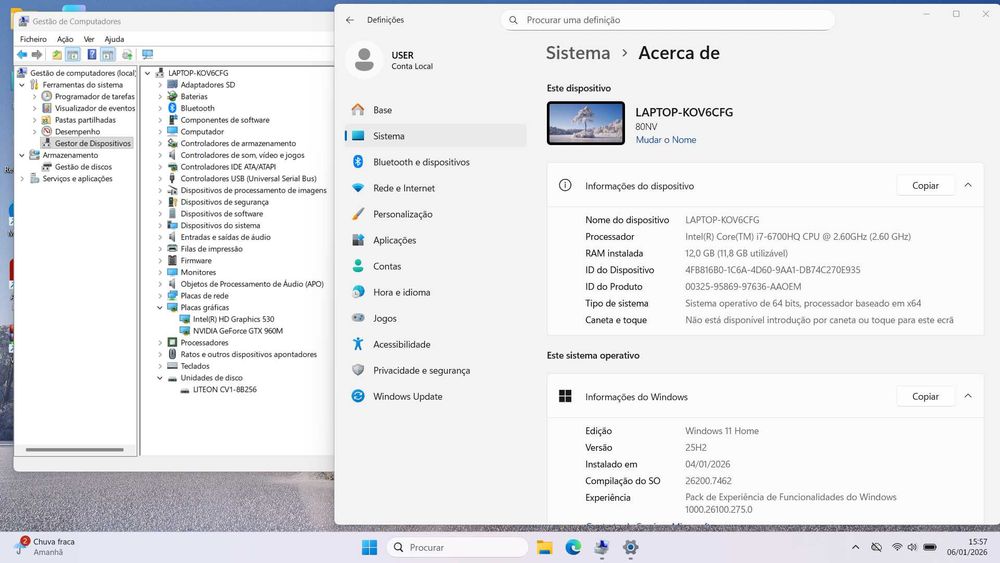Open the Ação menu

click(x=65, y=39)
